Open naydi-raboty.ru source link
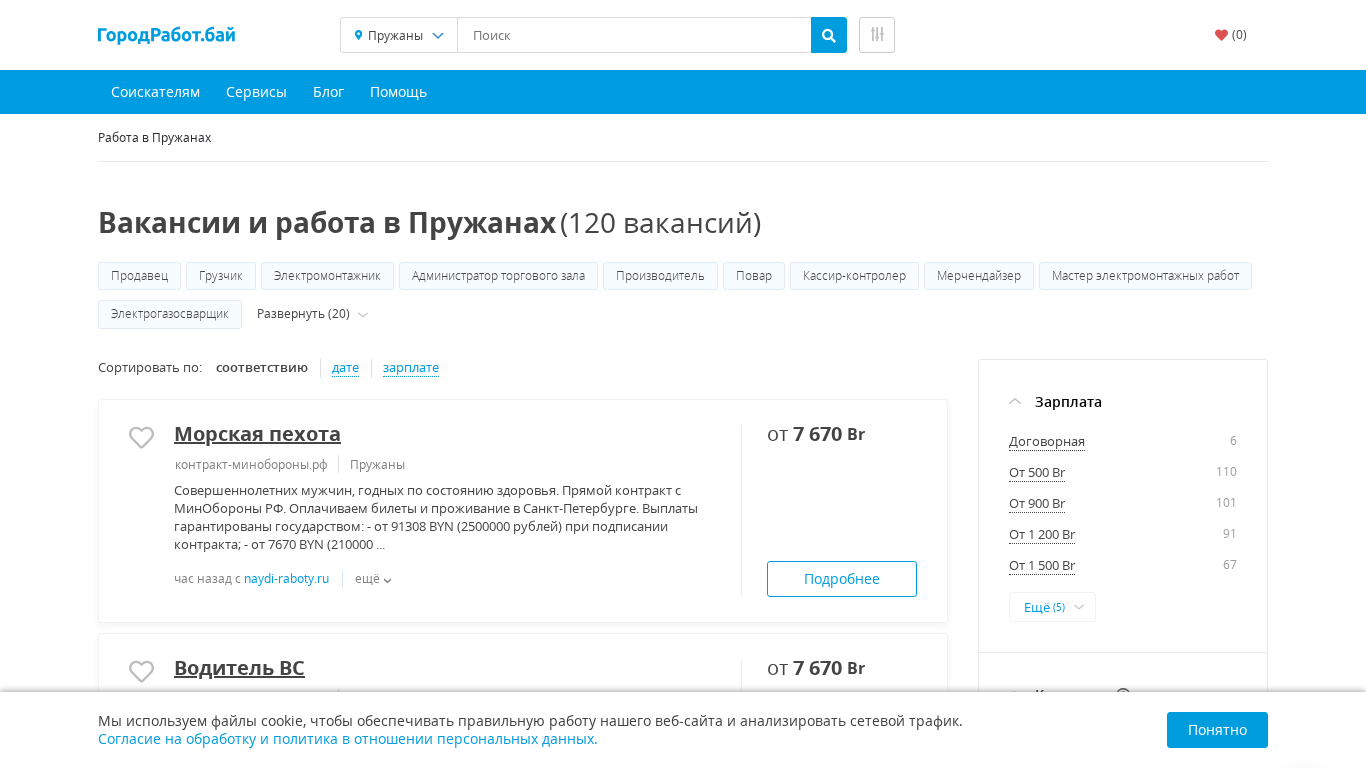 click(x=286, y=579)
